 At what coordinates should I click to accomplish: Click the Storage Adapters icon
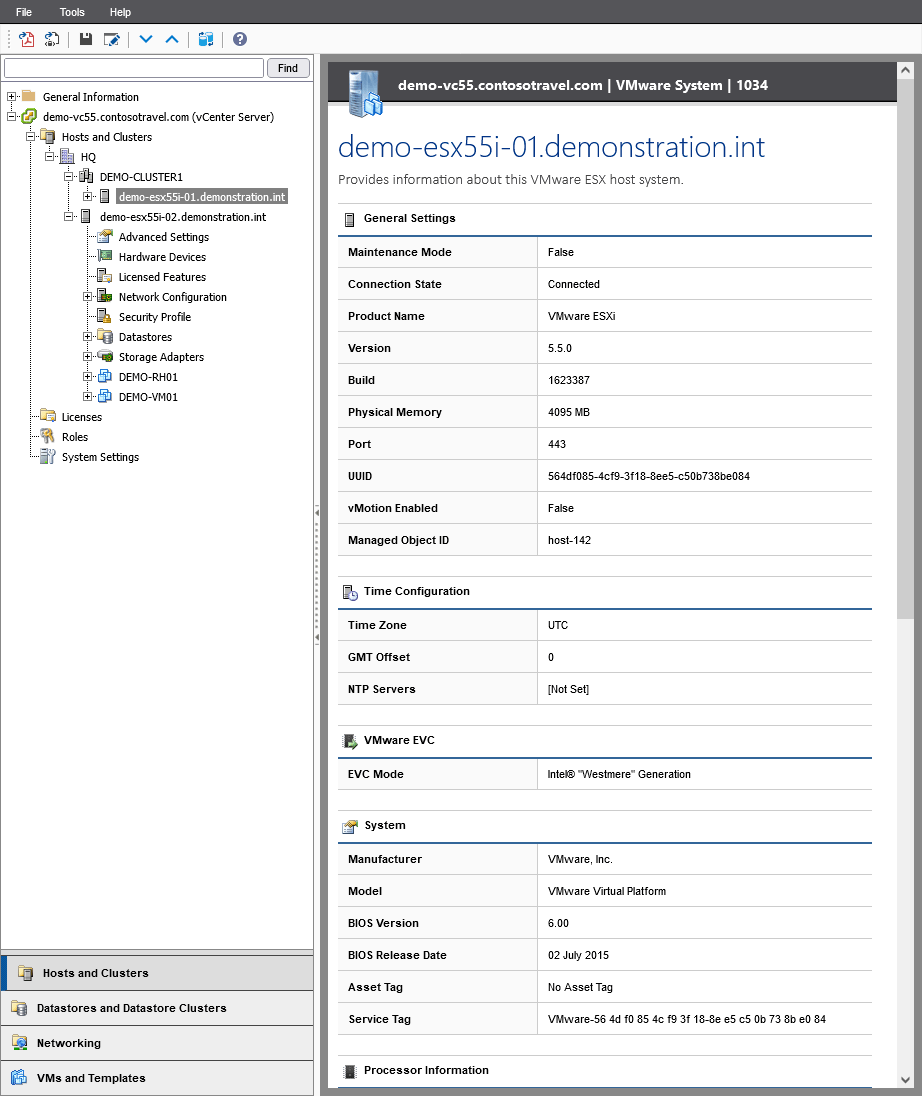click(105, 356)
